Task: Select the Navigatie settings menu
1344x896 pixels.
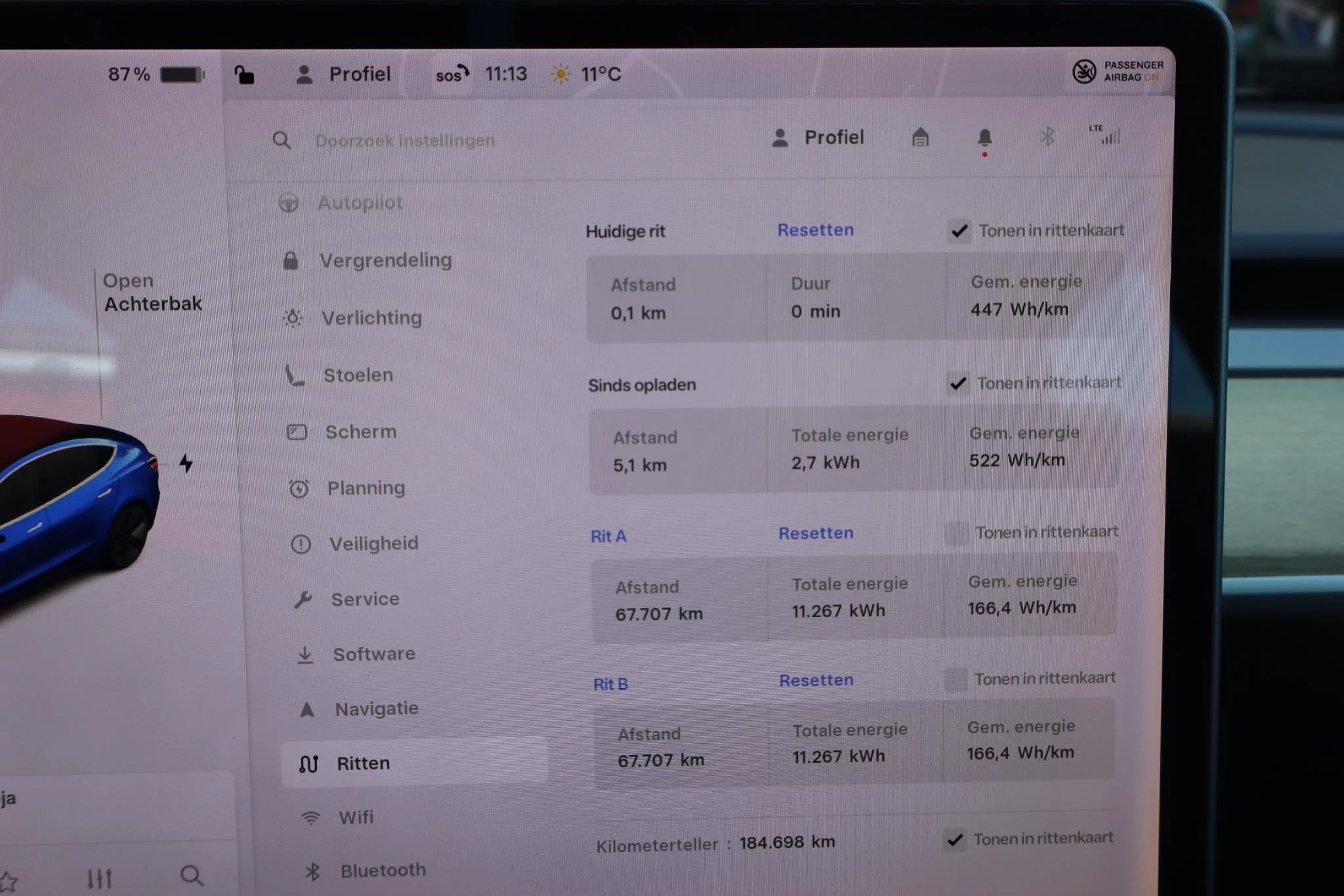Action: [376, 708]
